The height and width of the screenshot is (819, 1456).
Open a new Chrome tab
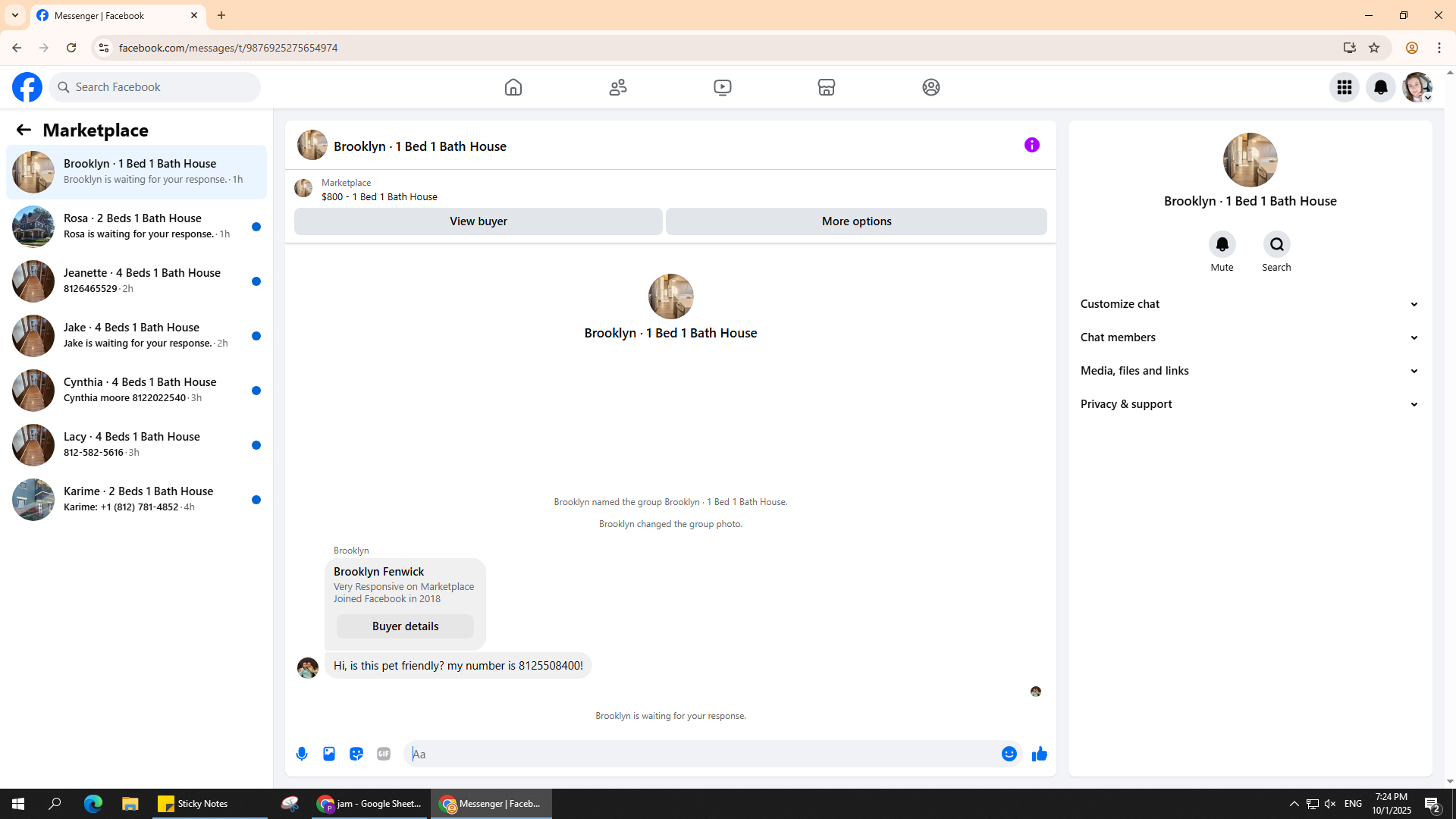221,15
